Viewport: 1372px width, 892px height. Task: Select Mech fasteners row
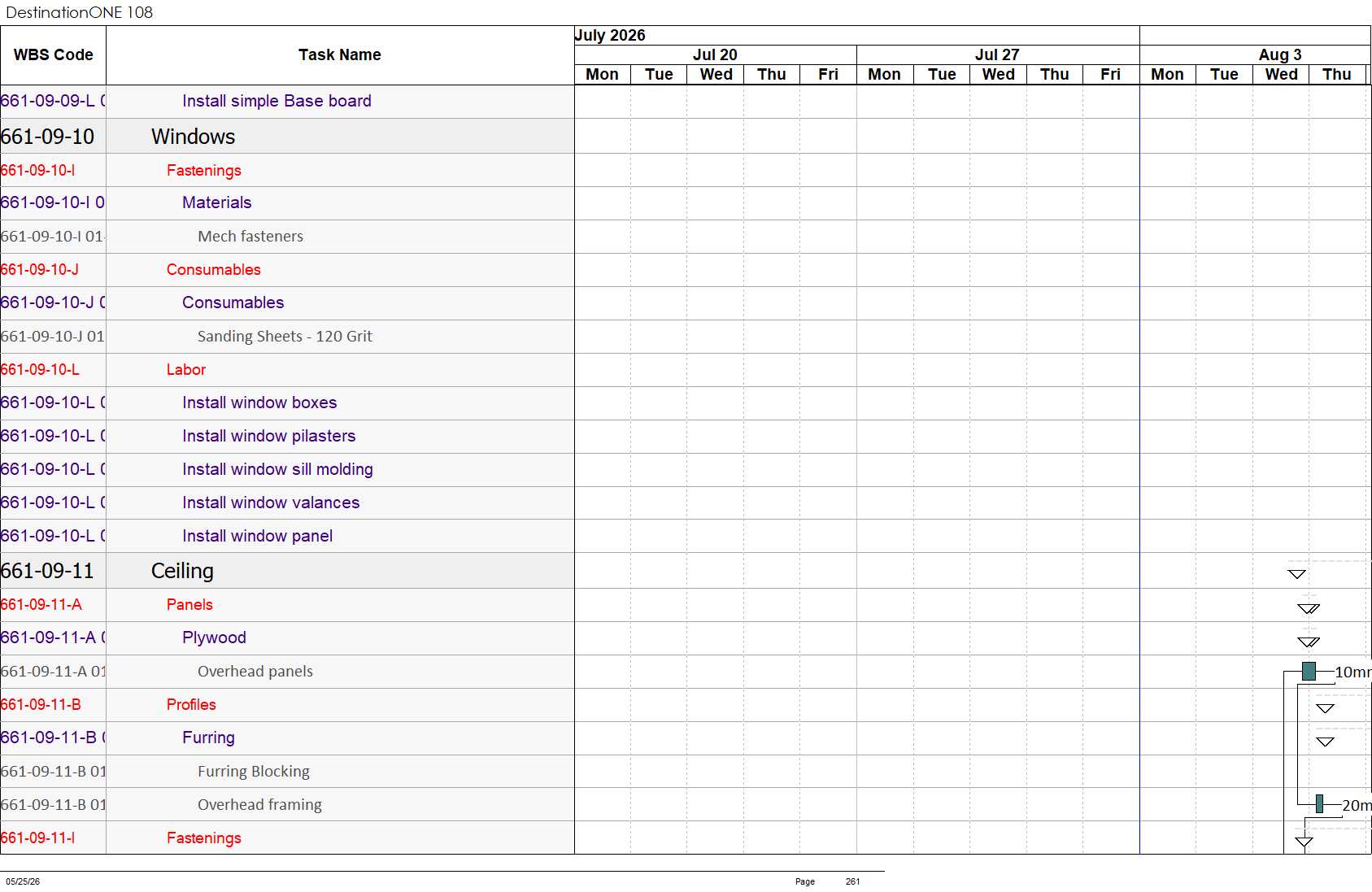[x=287, y=236]
